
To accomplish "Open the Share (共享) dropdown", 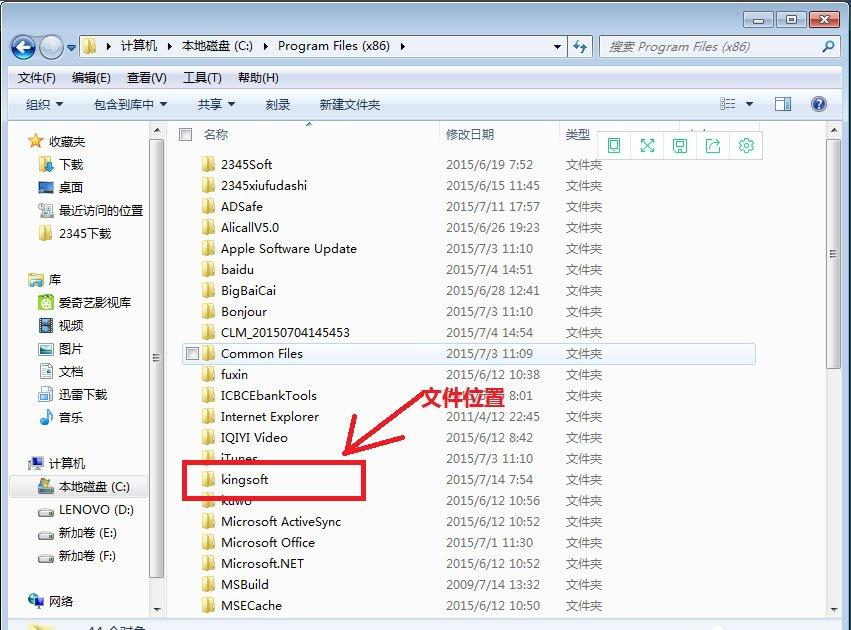I will 216,104.
